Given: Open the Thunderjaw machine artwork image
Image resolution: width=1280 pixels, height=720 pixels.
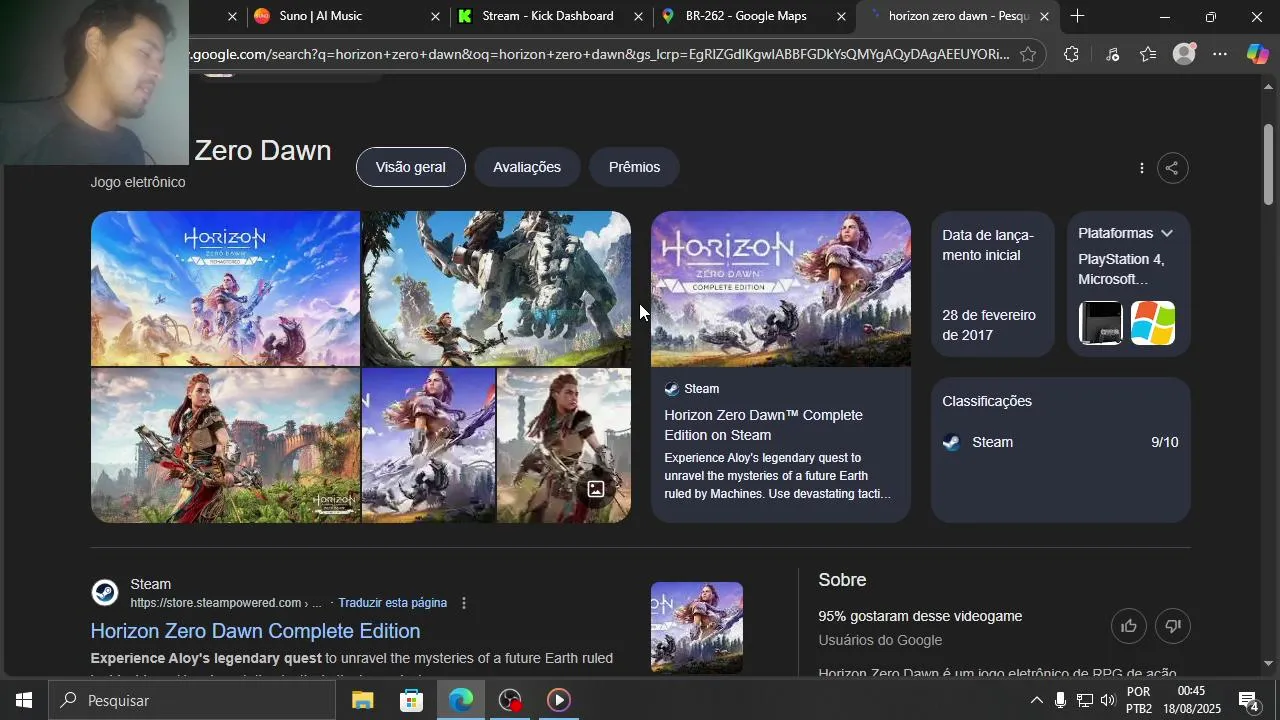Looking at the screenshot, I should tap(496, 288).
